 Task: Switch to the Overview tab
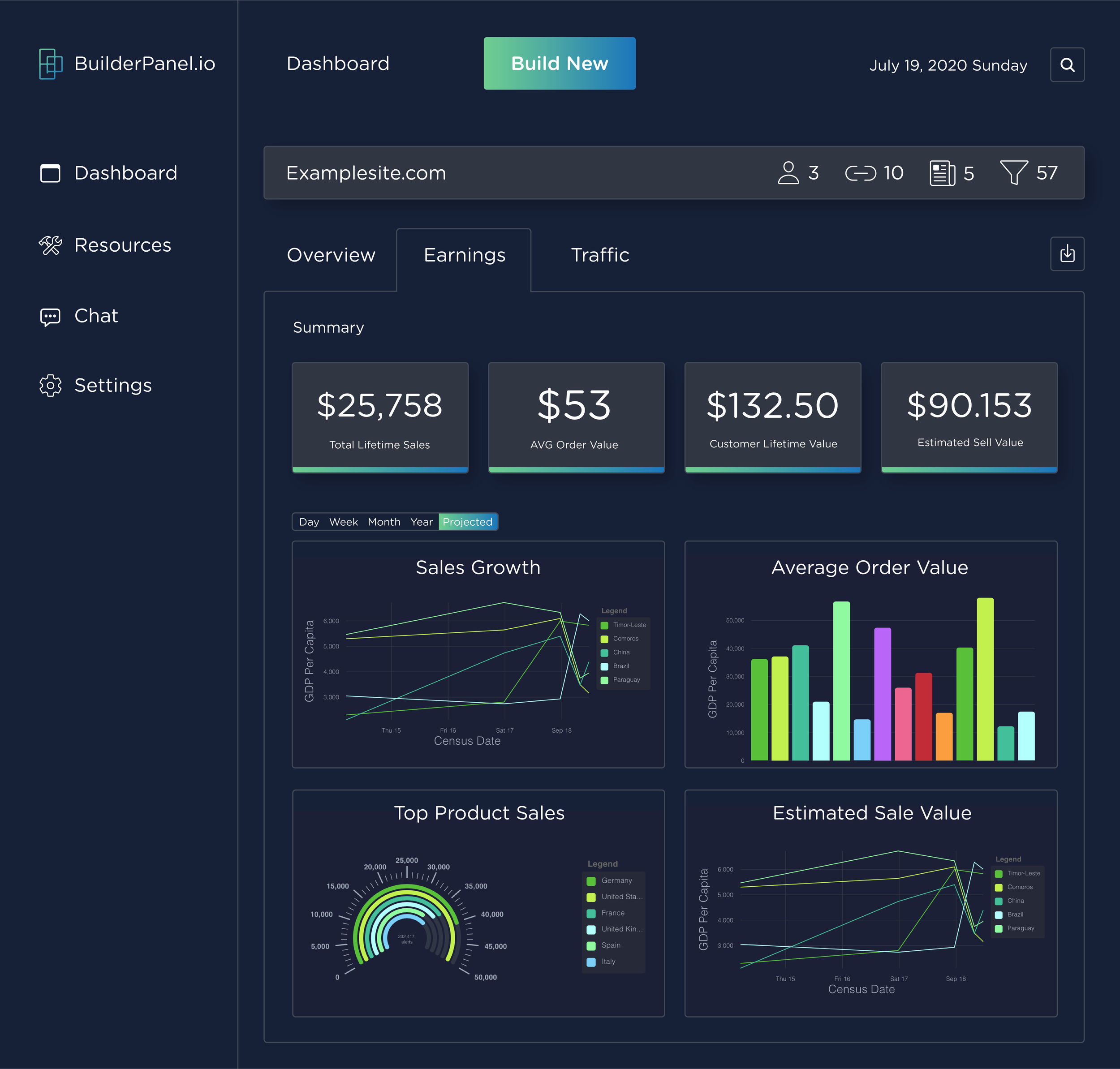(331, 255)
